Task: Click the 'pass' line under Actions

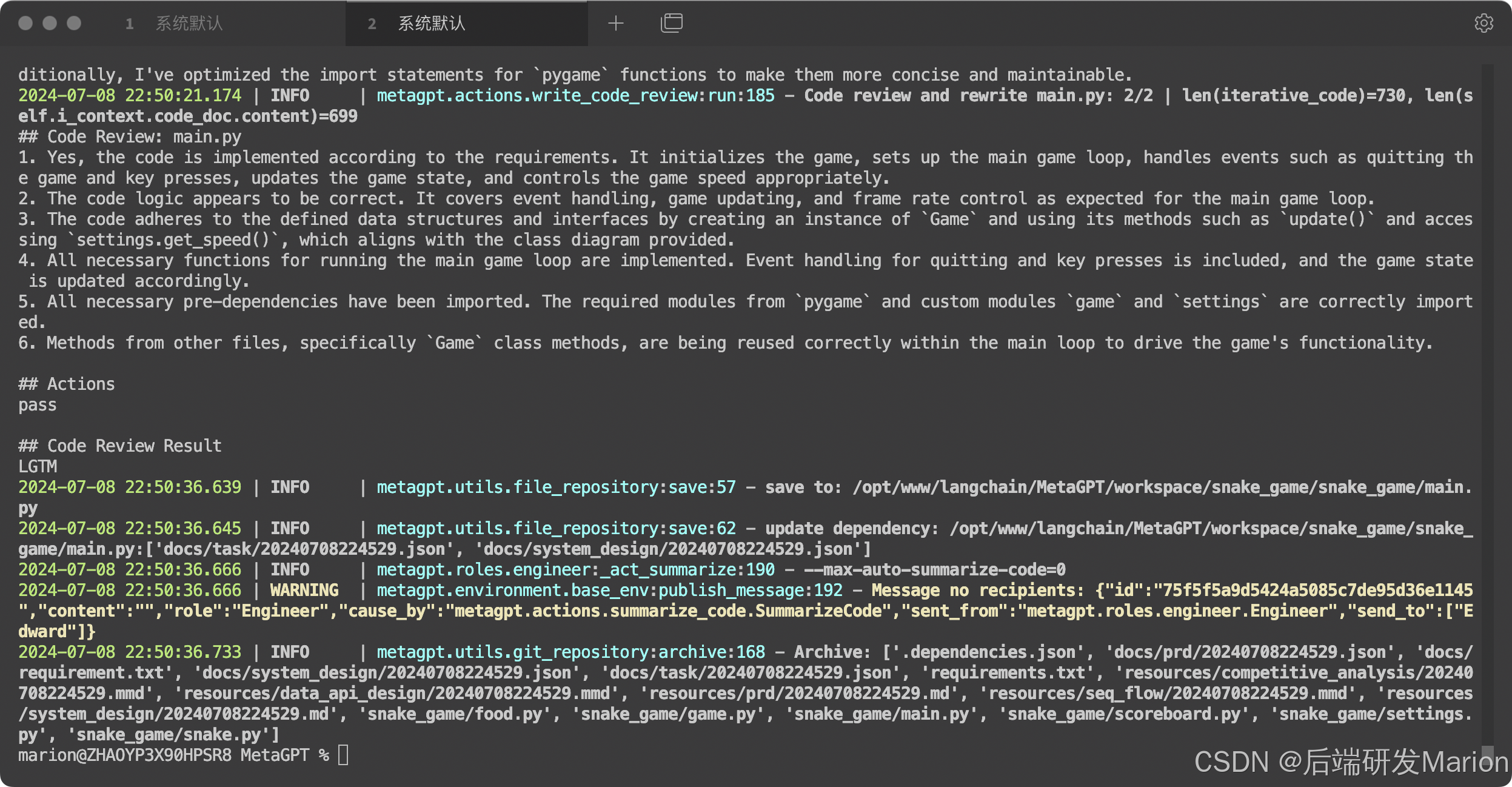Action: (x=38, y=405)
